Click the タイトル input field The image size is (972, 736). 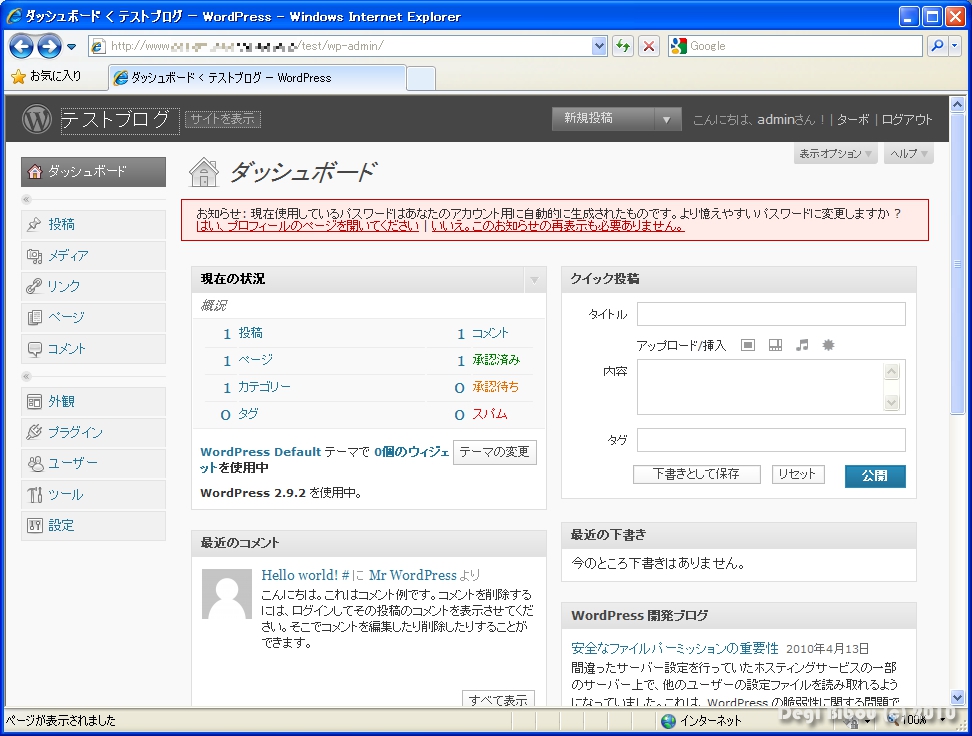771,314
